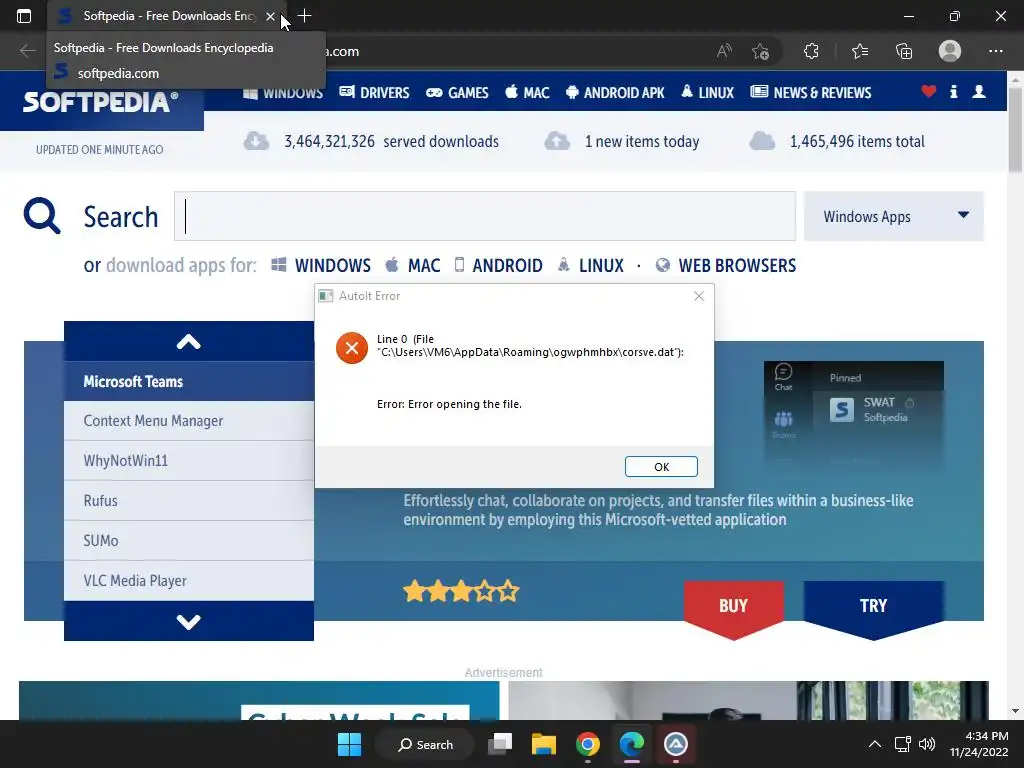This screenshot has height=768, width=1024.
Task: Click the info icon in Softpedia header
Action: 953,91
